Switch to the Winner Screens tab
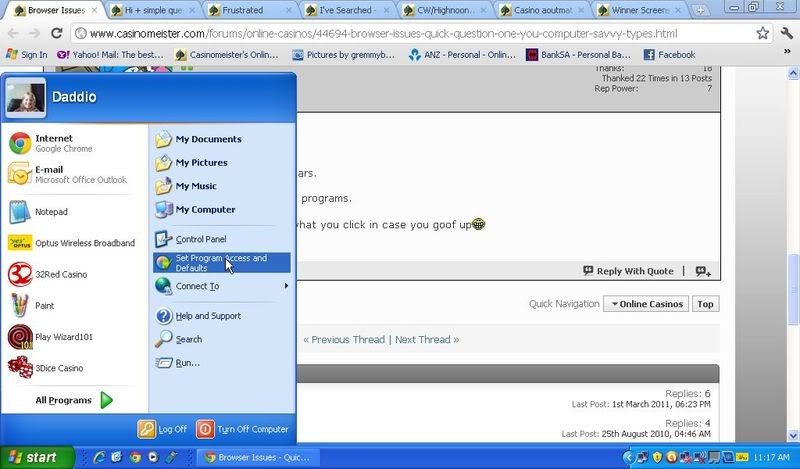This screenshot has width=800, height=469. pos(640,10)
